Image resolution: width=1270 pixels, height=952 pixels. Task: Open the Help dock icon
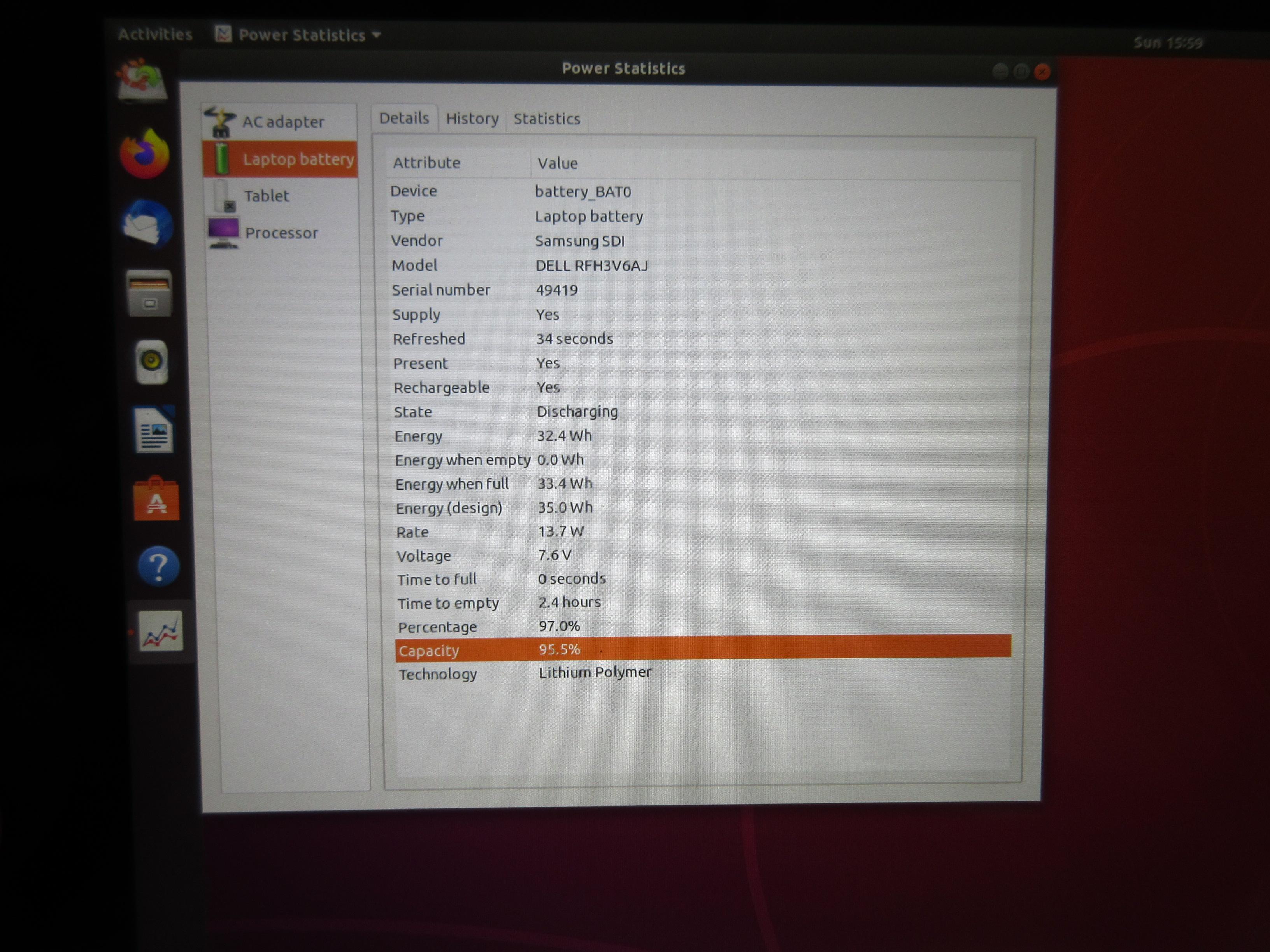point(158,566)
